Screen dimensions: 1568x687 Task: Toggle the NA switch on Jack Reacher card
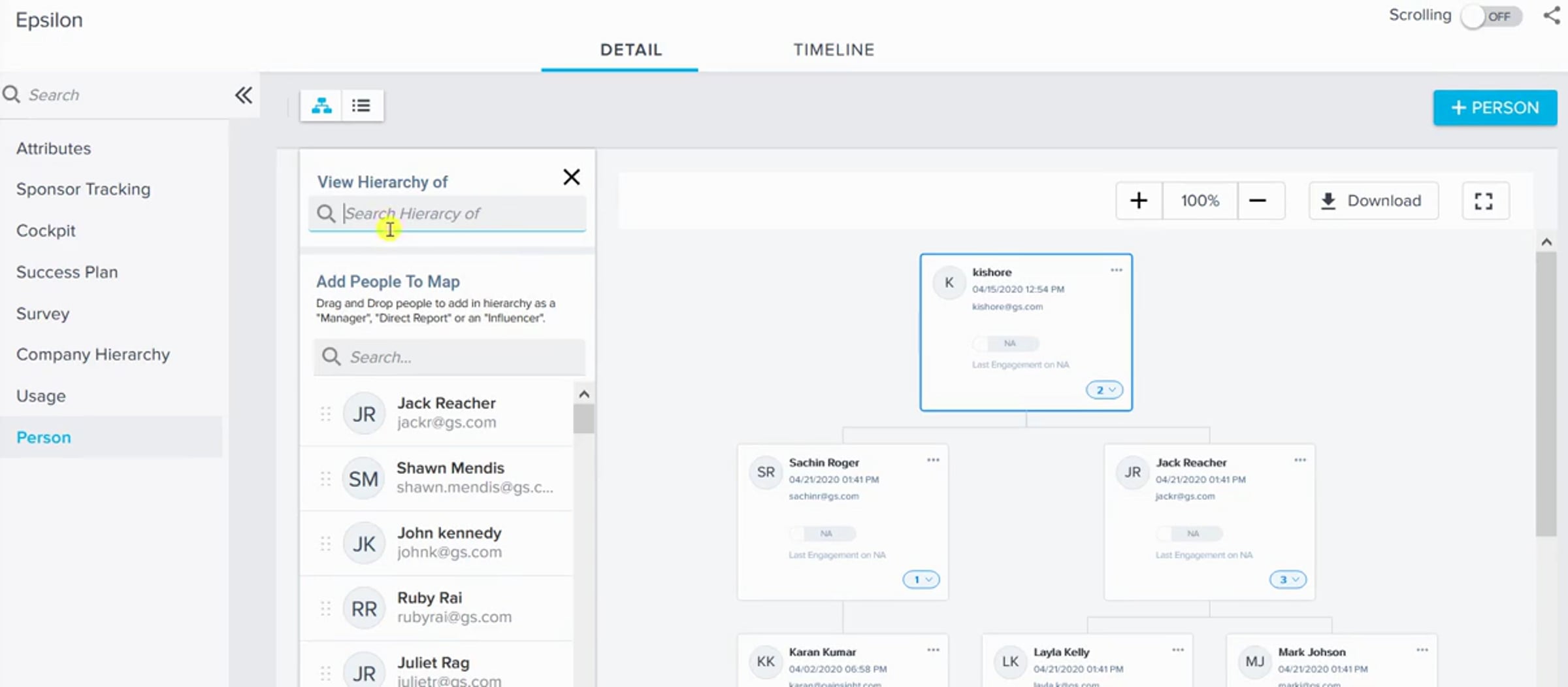point(1189,533)
